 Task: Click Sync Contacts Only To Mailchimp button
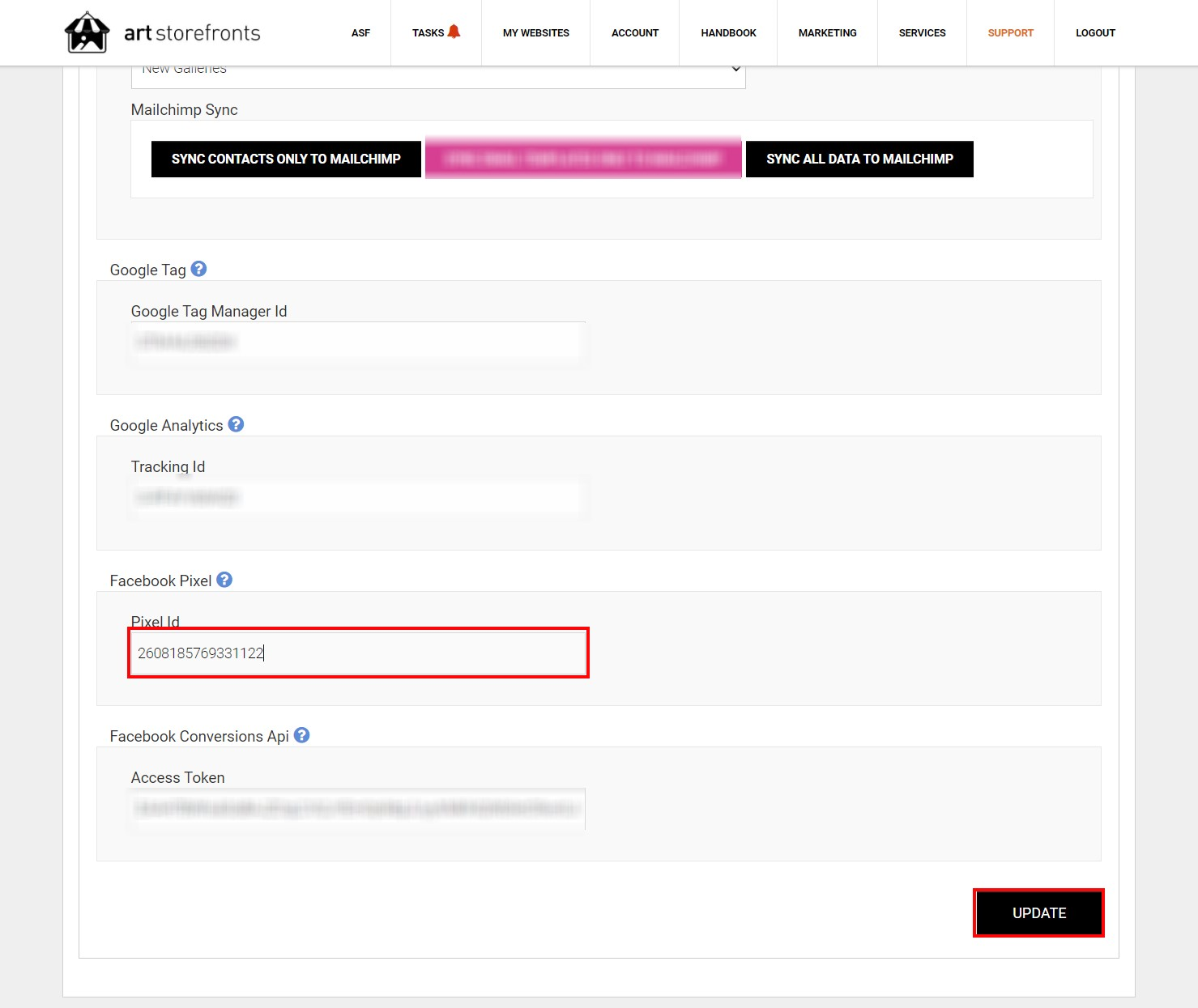coord(286,159)
